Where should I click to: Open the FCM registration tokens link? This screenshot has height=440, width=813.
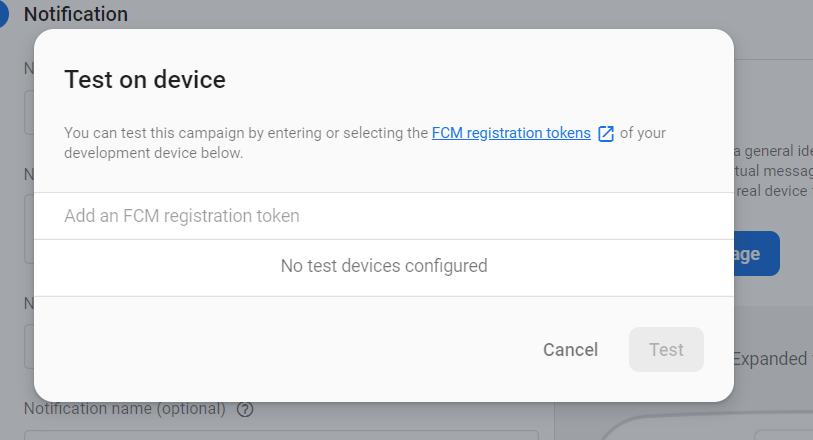tap(511, 133)
